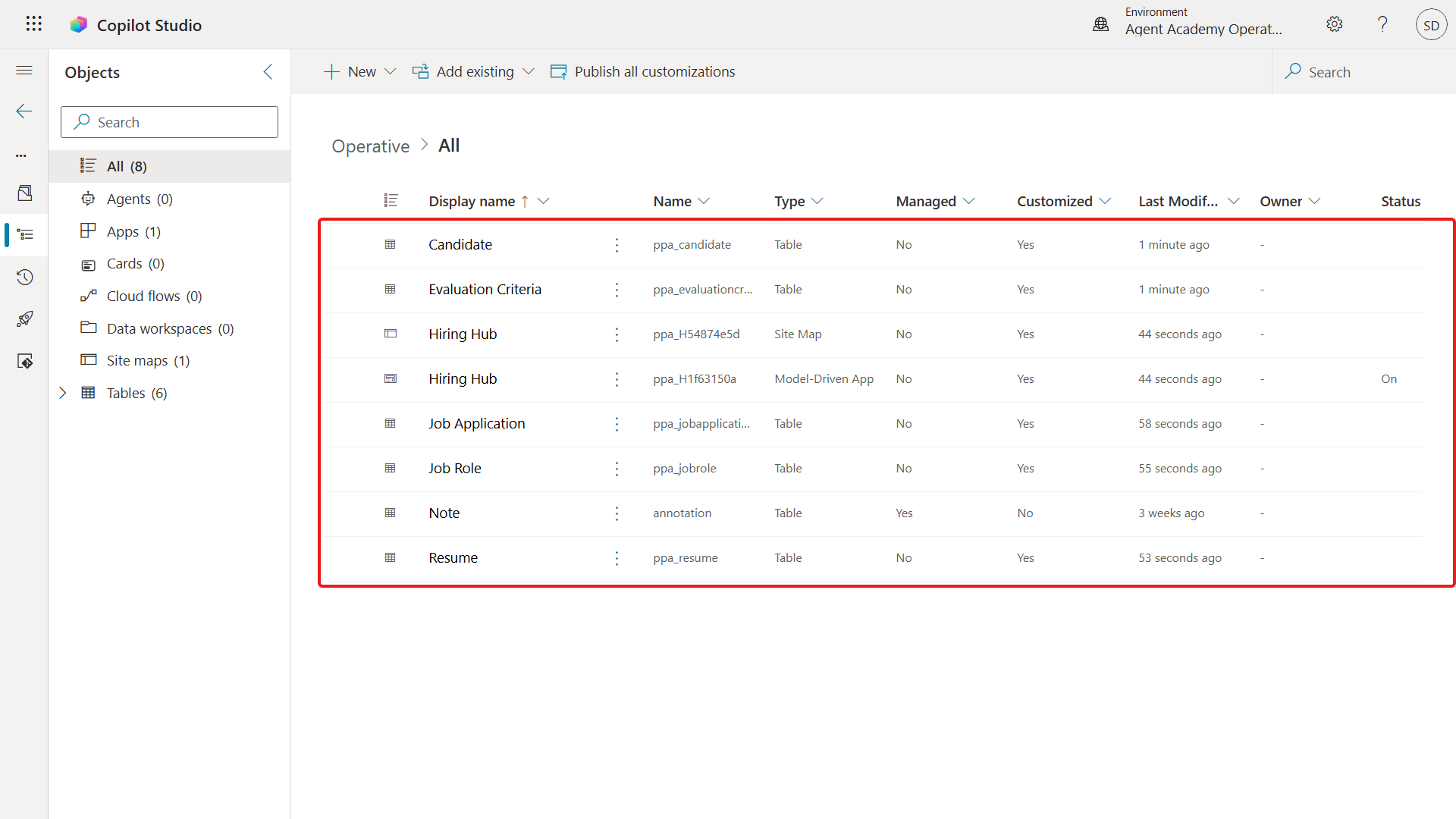Viewport: 1456px width, 819px height.
Task: Open the environment picker globe icon
Action: pos(1101,24)
